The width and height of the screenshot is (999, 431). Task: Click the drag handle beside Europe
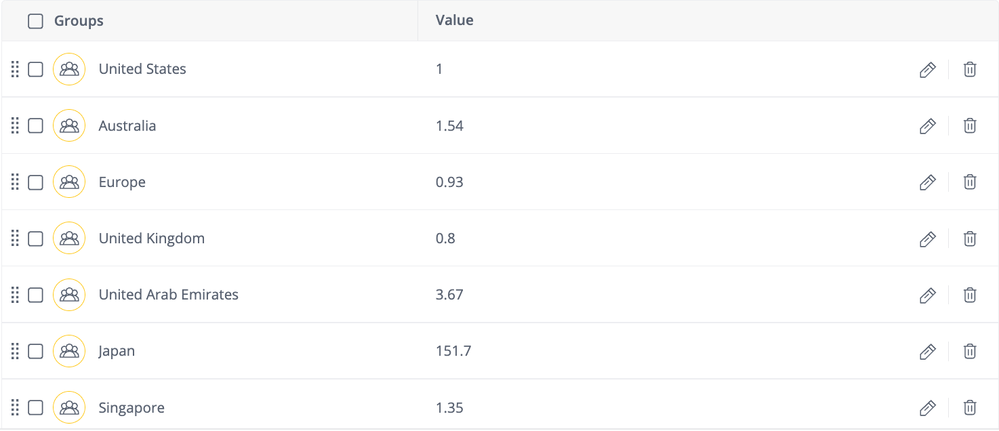(x=15, y=182)
